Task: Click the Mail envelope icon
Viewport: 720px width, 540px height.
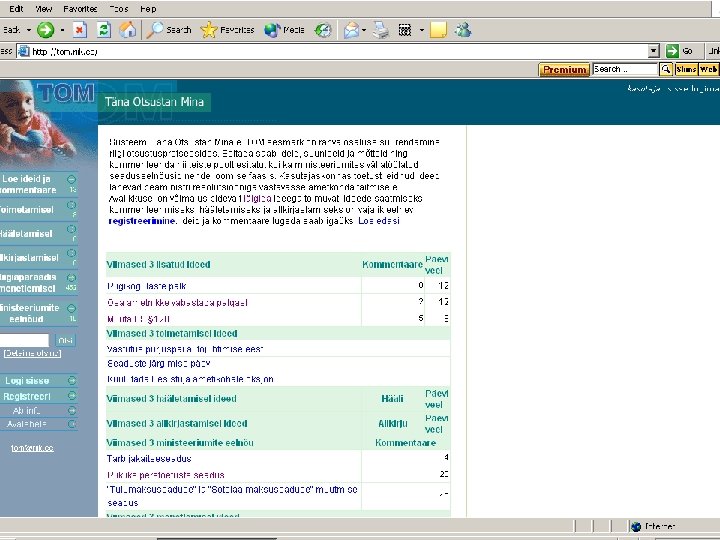Action: click(x=351, y=30)
